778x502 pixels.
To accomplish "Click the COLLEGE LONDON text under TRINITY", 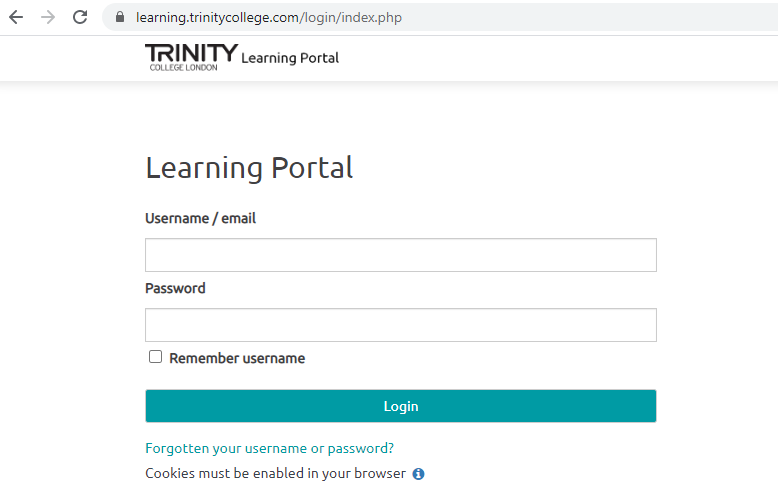I will pyautogui.click(x=184, y=67).
